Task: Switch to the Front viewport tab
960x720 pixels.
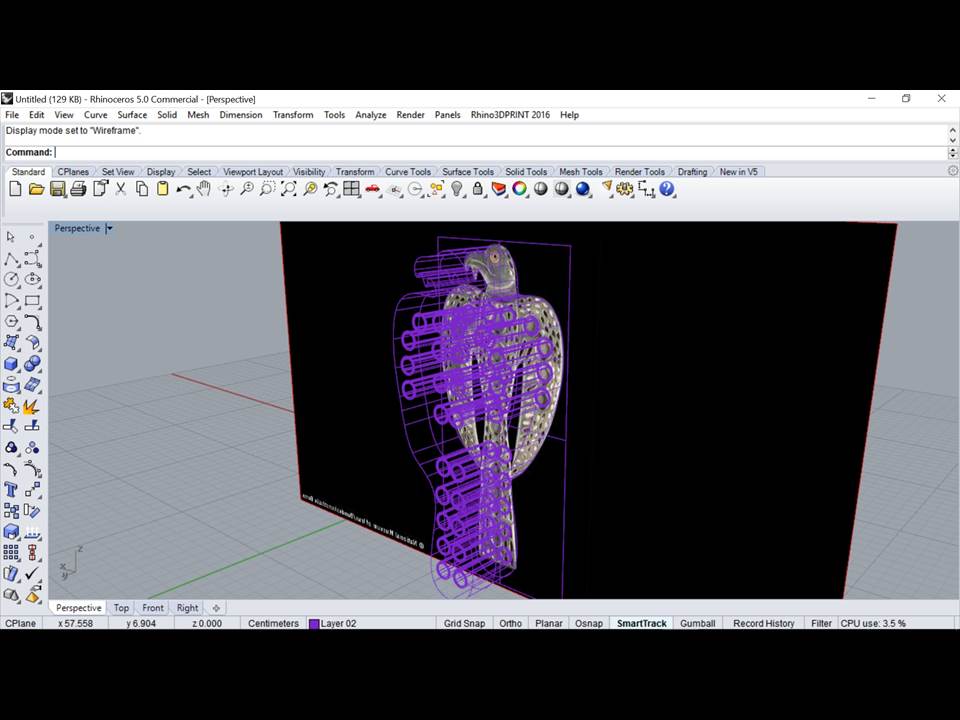Action: tap(153, 608)
